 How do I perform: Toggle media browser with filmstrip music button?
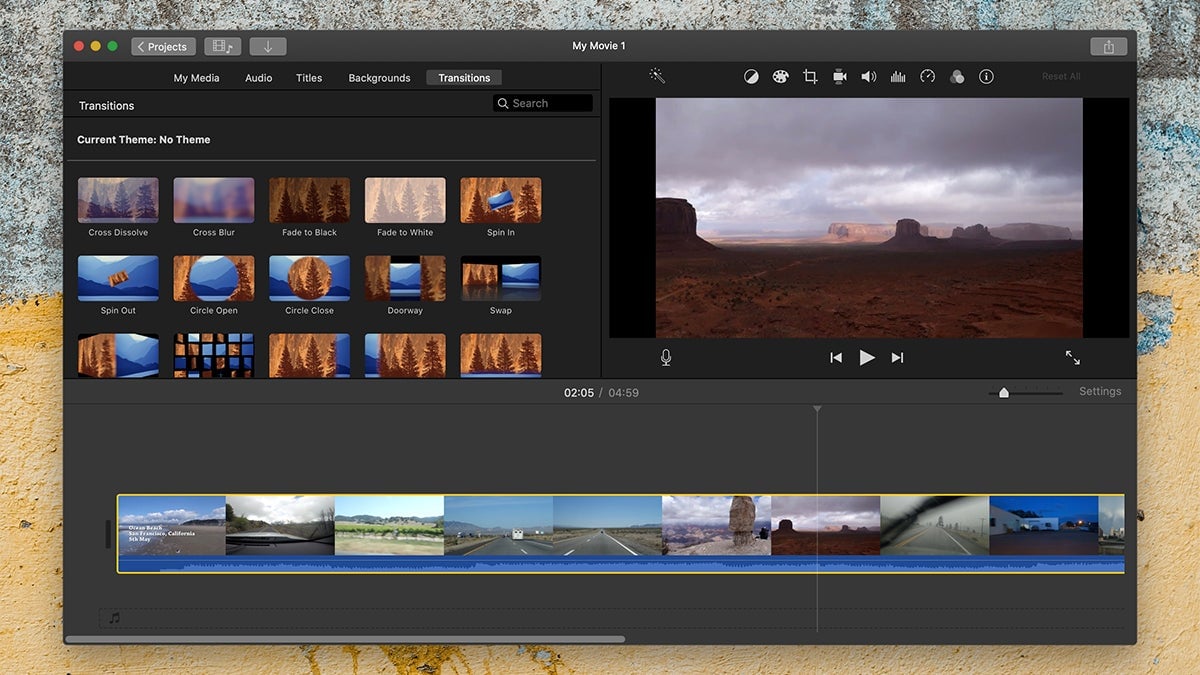(x=222, y=47)
